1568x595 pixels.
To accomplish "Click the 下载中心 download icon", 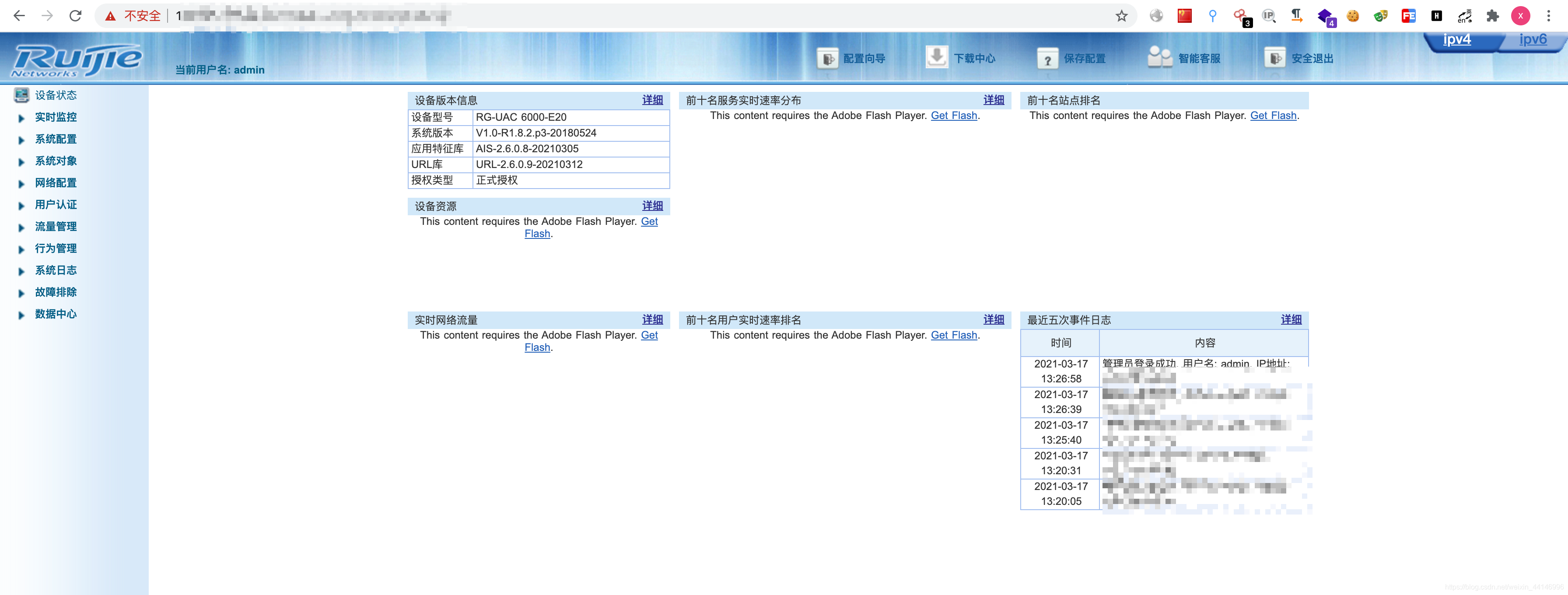I will [937, 57].
